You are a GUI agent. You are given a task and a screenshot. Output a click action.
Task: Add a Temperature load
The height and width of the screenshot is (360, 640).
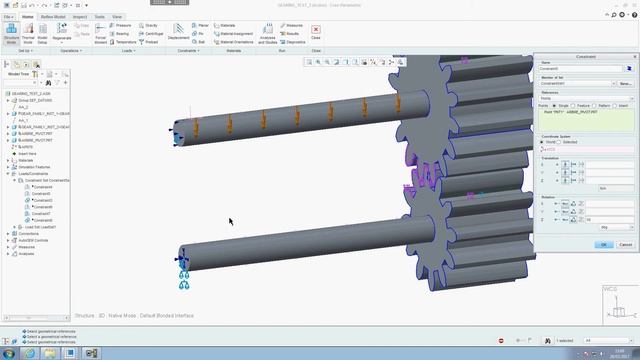[123, 42]
